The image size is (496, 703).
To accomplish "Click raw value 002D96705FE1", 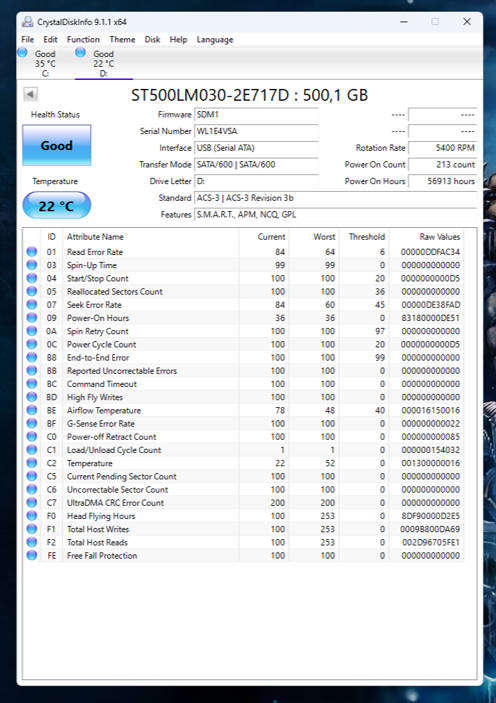I will point(431,542).
